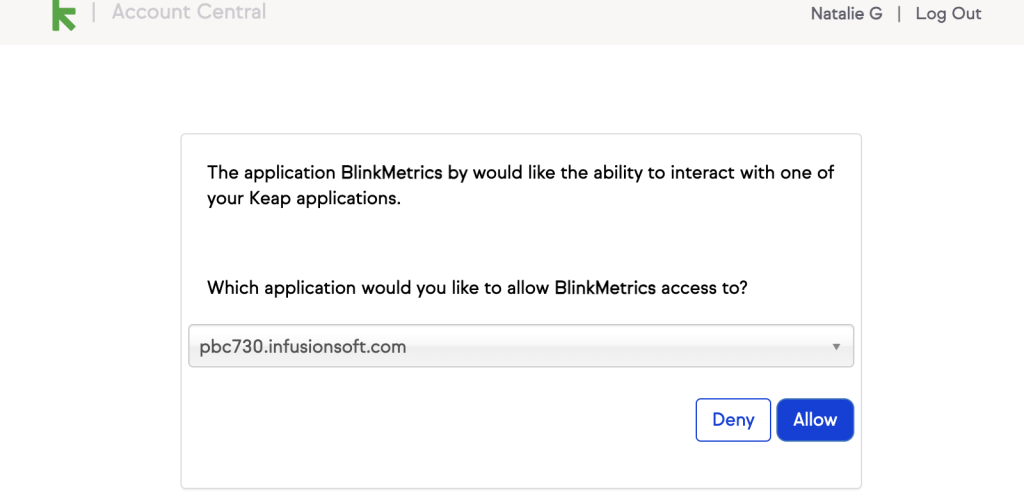Click the words "Keap applications" in the message
This screenshot has height=500, width=1024.
[x=322, y=198]
